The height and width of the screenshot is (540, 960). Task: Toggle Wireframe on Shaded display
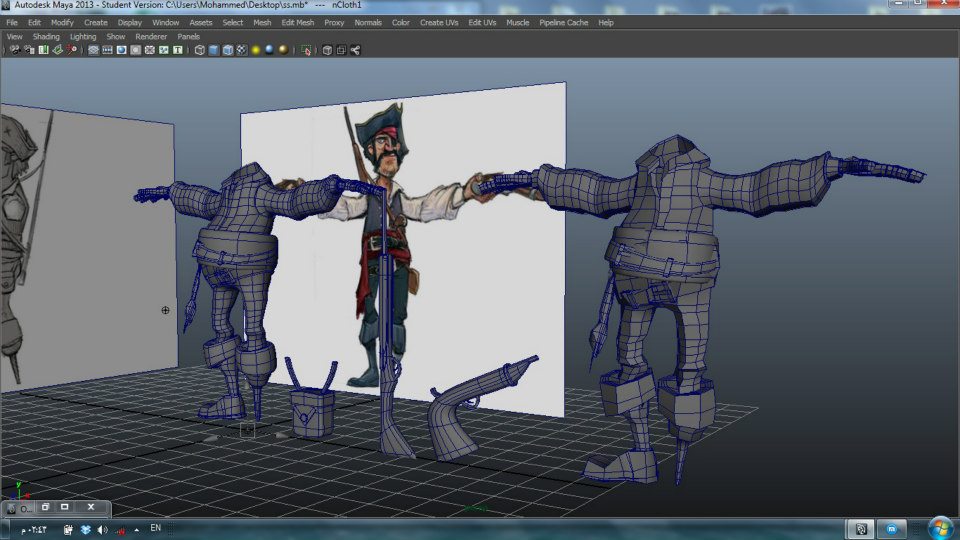[228, 50]
